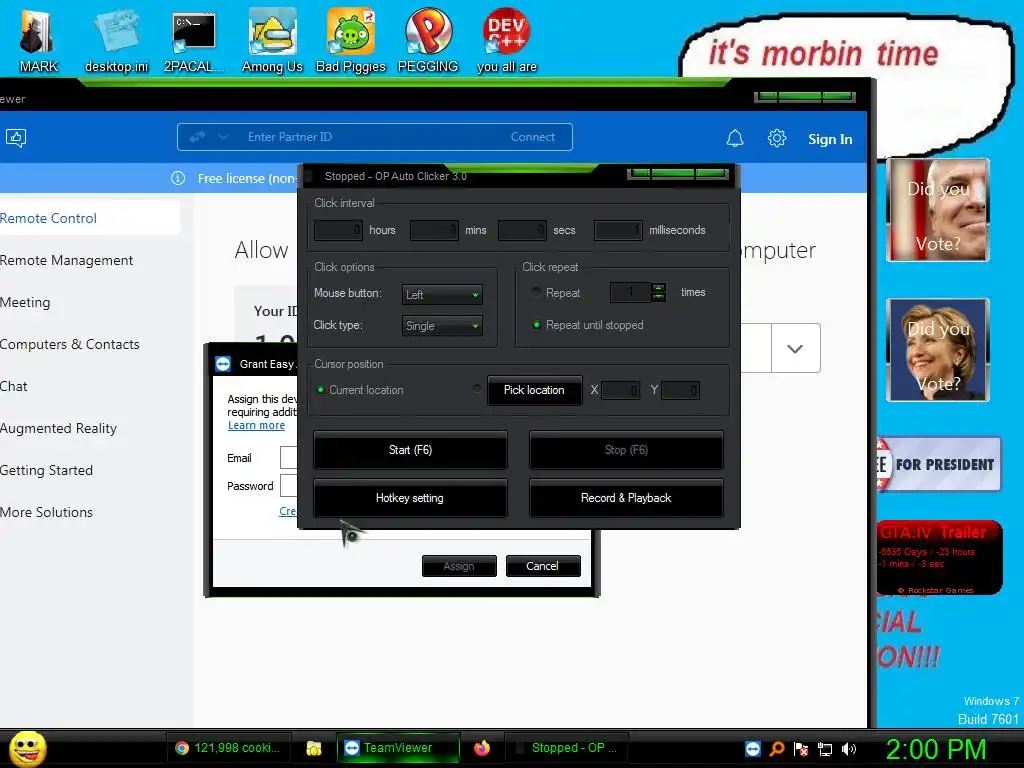
Task: Click Cancel in Grant Easy Access dialog
Action: (x=543, y=566)
